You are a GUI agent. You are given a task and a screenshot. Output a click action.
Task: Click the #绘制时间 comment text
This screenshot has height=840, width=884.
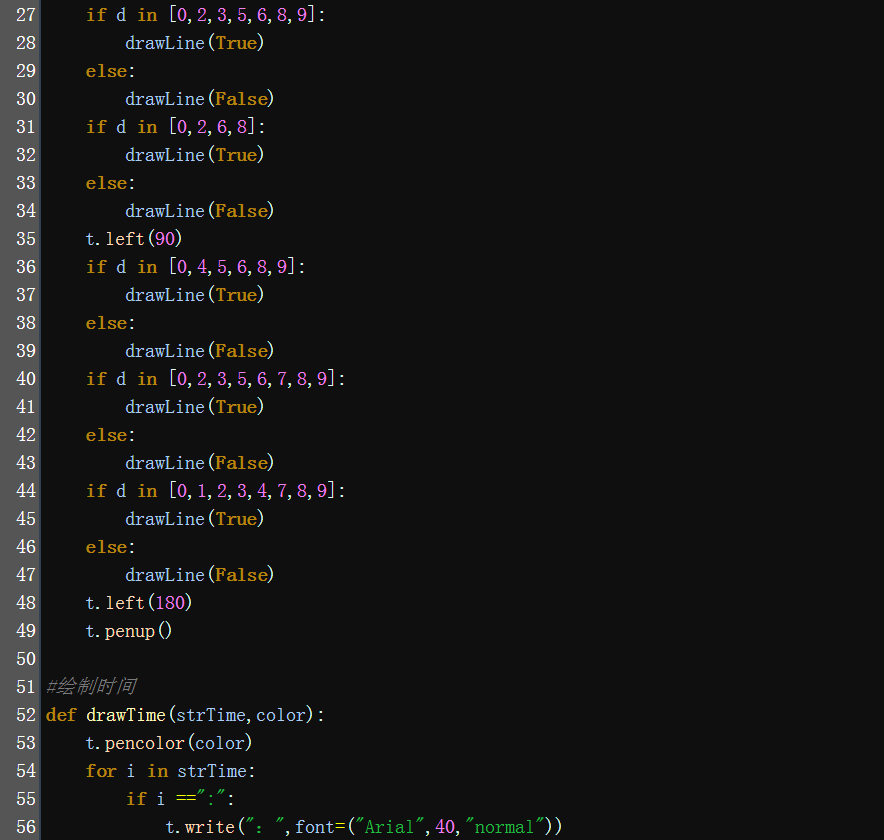pos(91,687)
